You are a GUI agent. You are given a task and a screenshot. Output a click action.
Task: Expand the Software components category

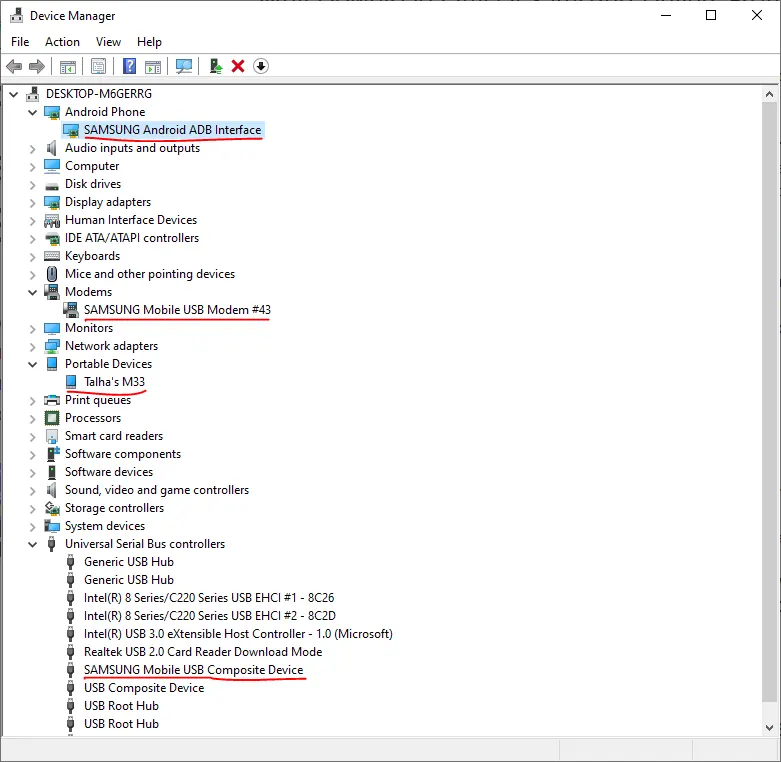pos(32,455)
